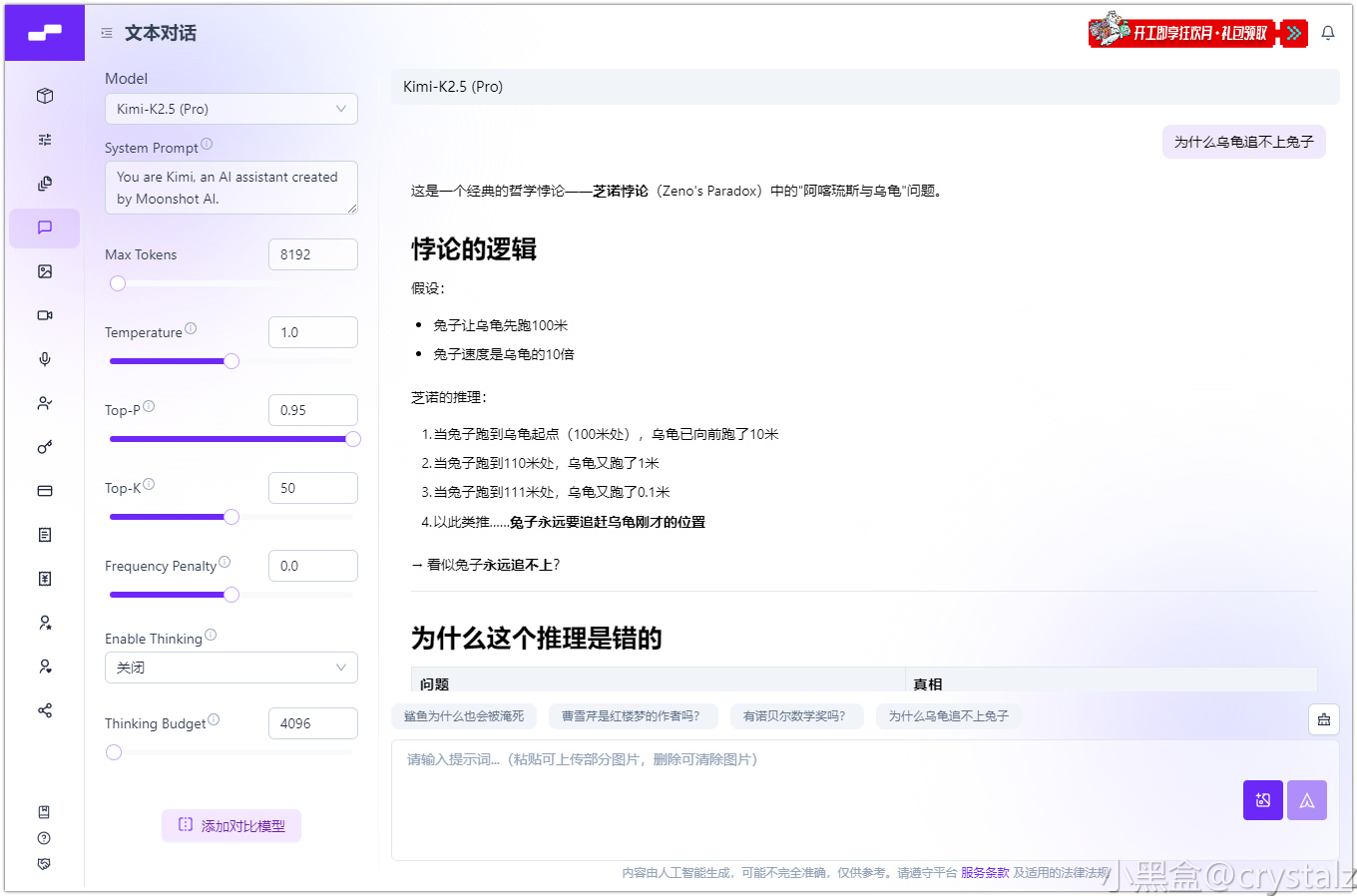This screenshot has width=1357, height=896.
Task: Open the 服务条款 link
Action: 985,873
